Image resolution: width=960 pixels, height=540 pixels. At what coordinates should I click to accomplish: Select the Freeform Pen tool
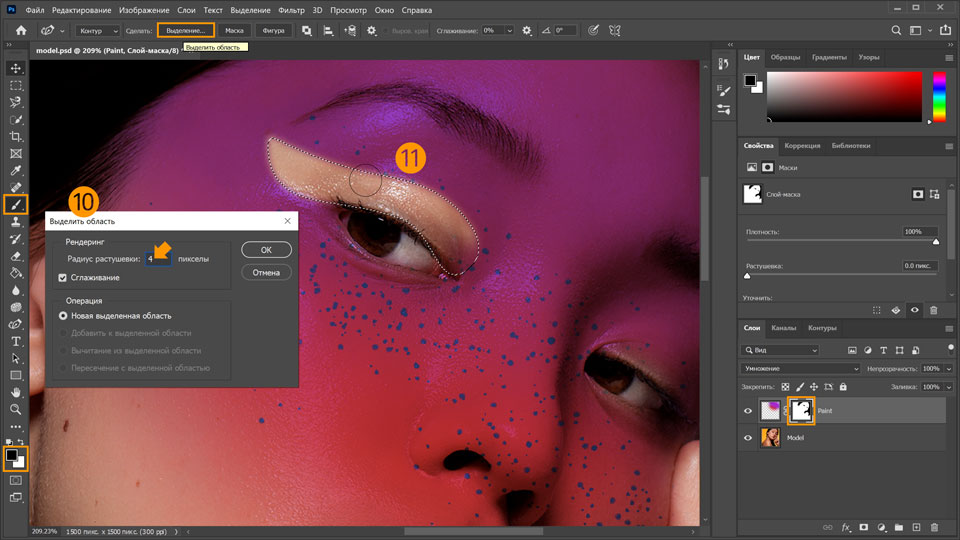pyautogui.click(x=16, y=324)
